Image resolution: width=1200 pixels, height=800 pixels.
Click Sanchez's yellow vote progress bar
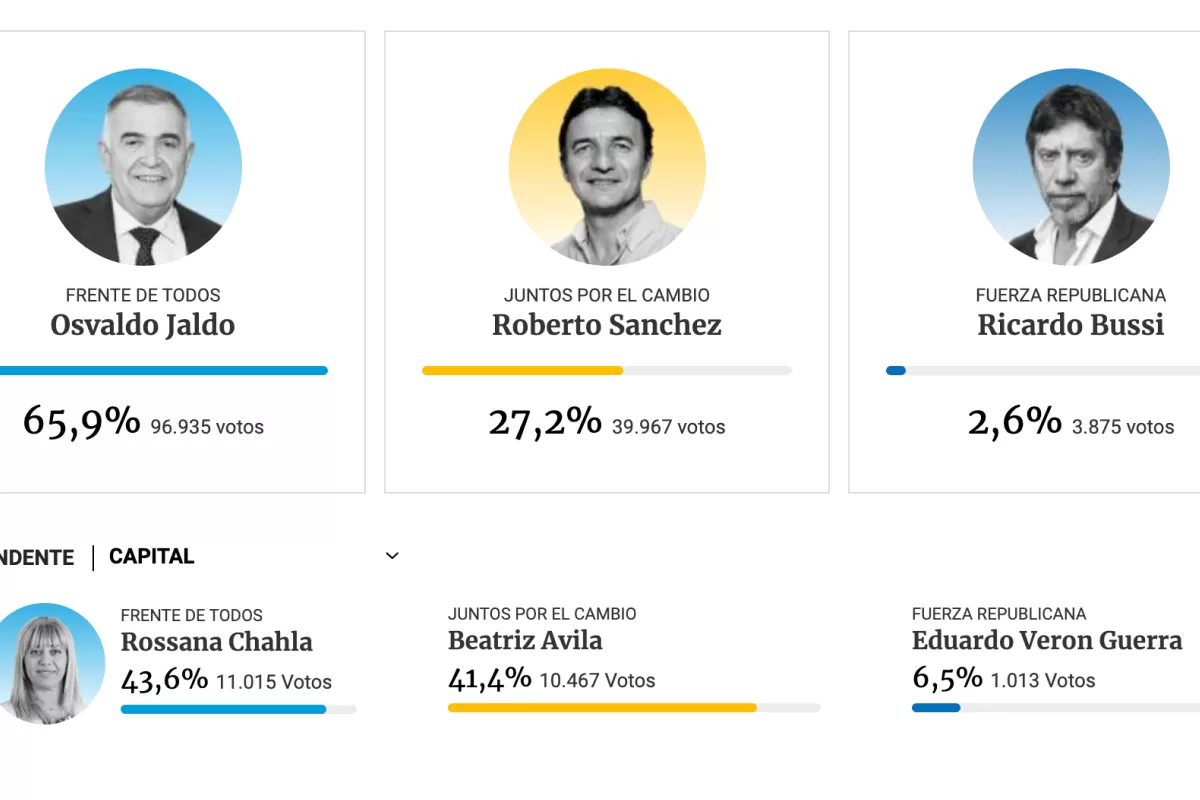click(523, 371)
